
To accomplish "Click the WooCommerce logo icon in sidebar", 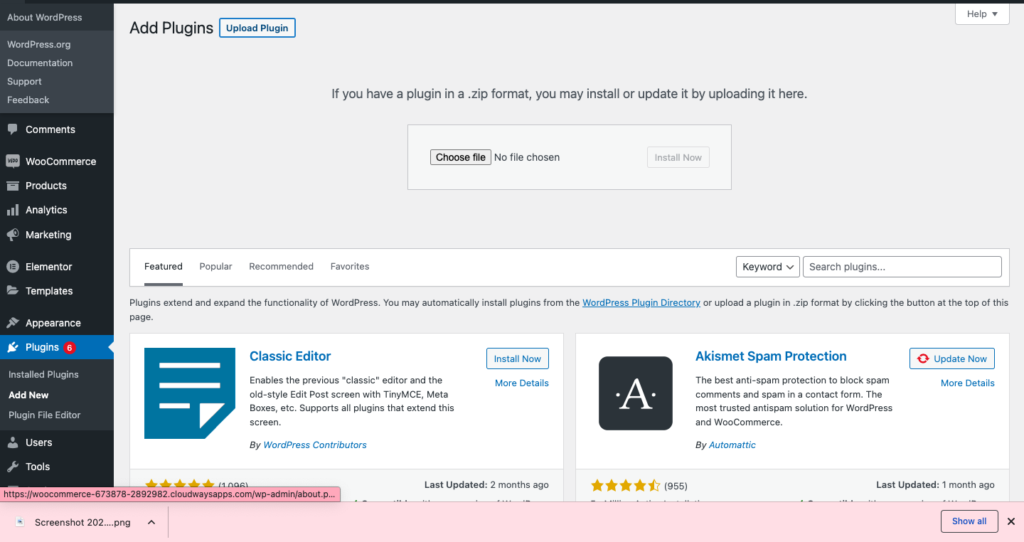I will coord(12,161).
